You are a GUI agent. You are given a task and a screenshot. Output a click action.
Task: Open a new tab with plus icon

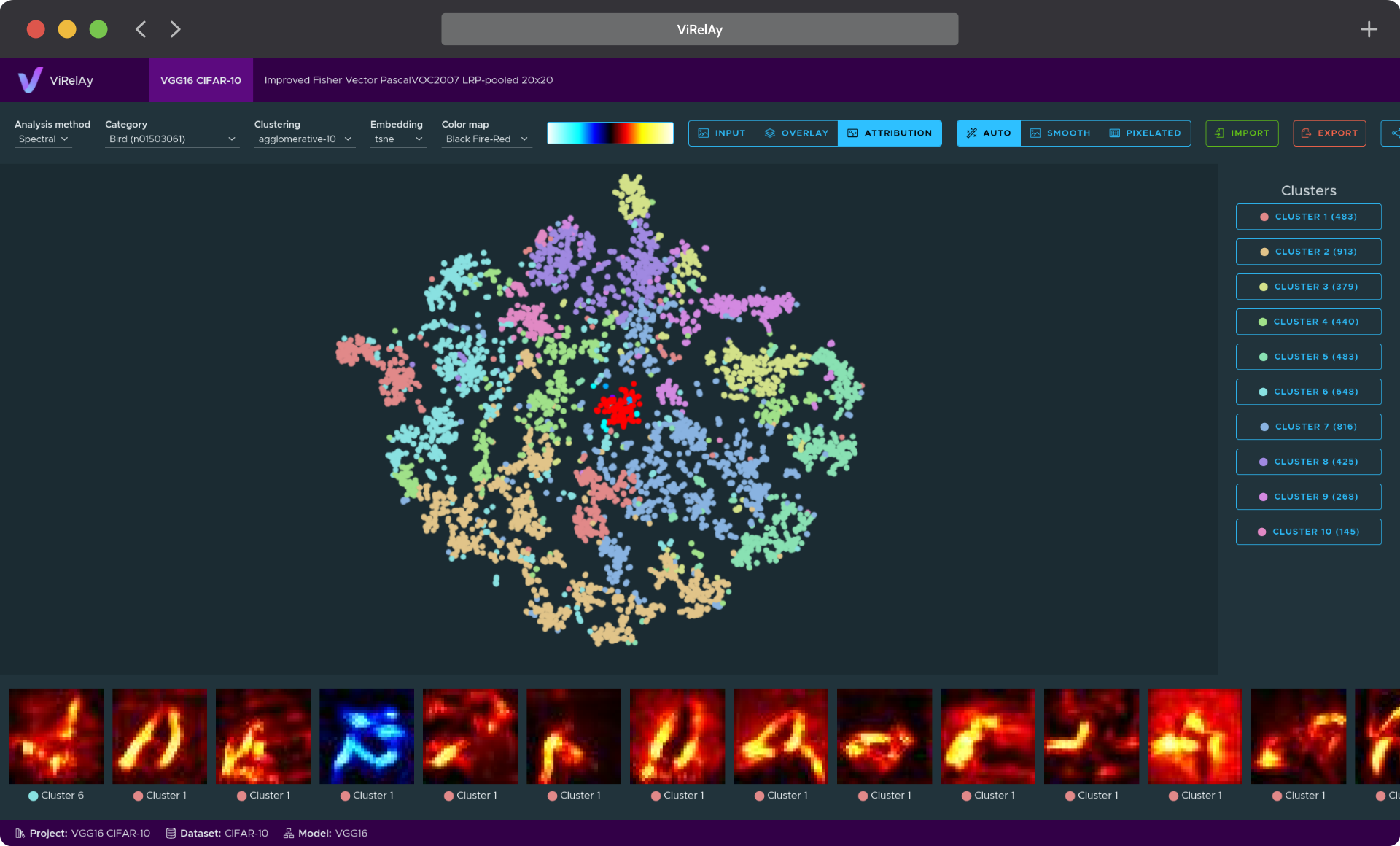coord(1369,29)
